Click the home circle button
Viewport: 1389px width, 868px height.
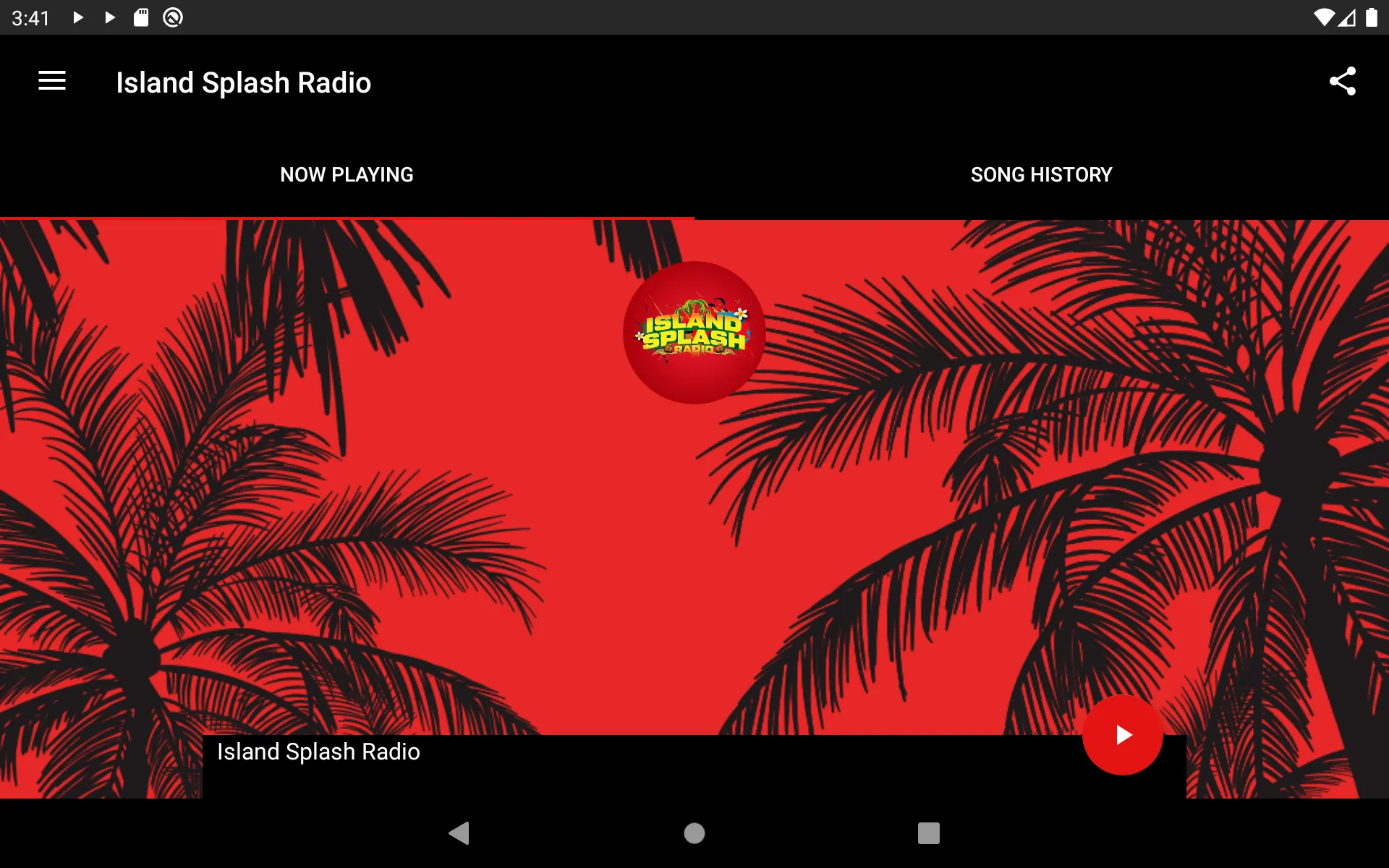(x=694, y=833)
